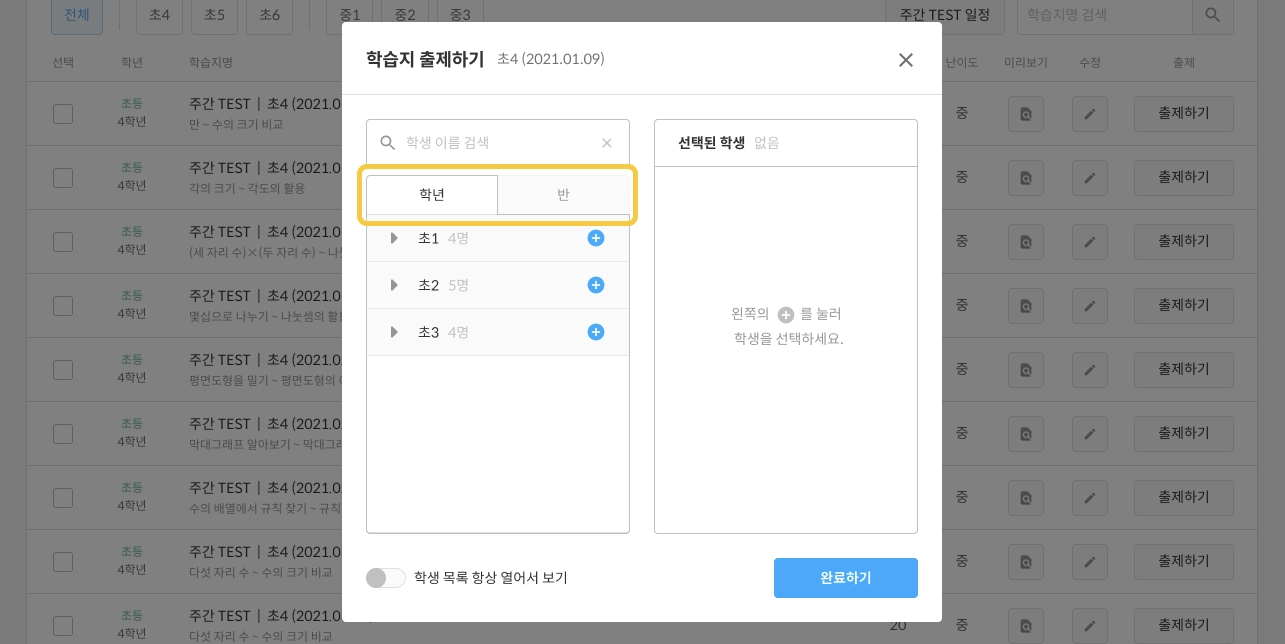The height and width of the screenshot is (644, 1285).
Task: Toggle 학생 목록 항상 열어서 보기 switch
Action: point(385,578)
